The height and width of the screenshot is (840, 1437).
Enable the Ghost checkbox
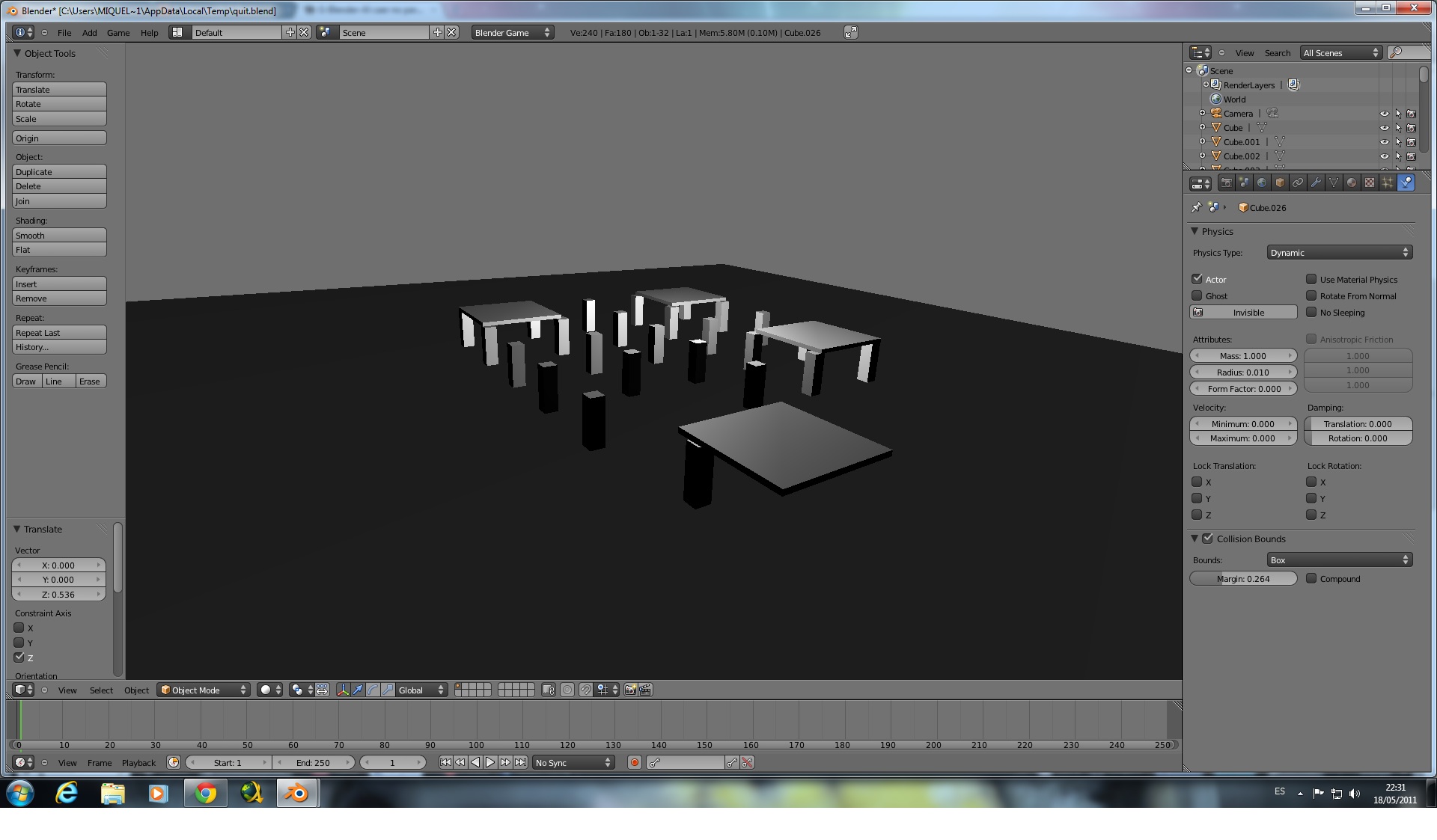pyautogui.click(x=1197, y=295)
